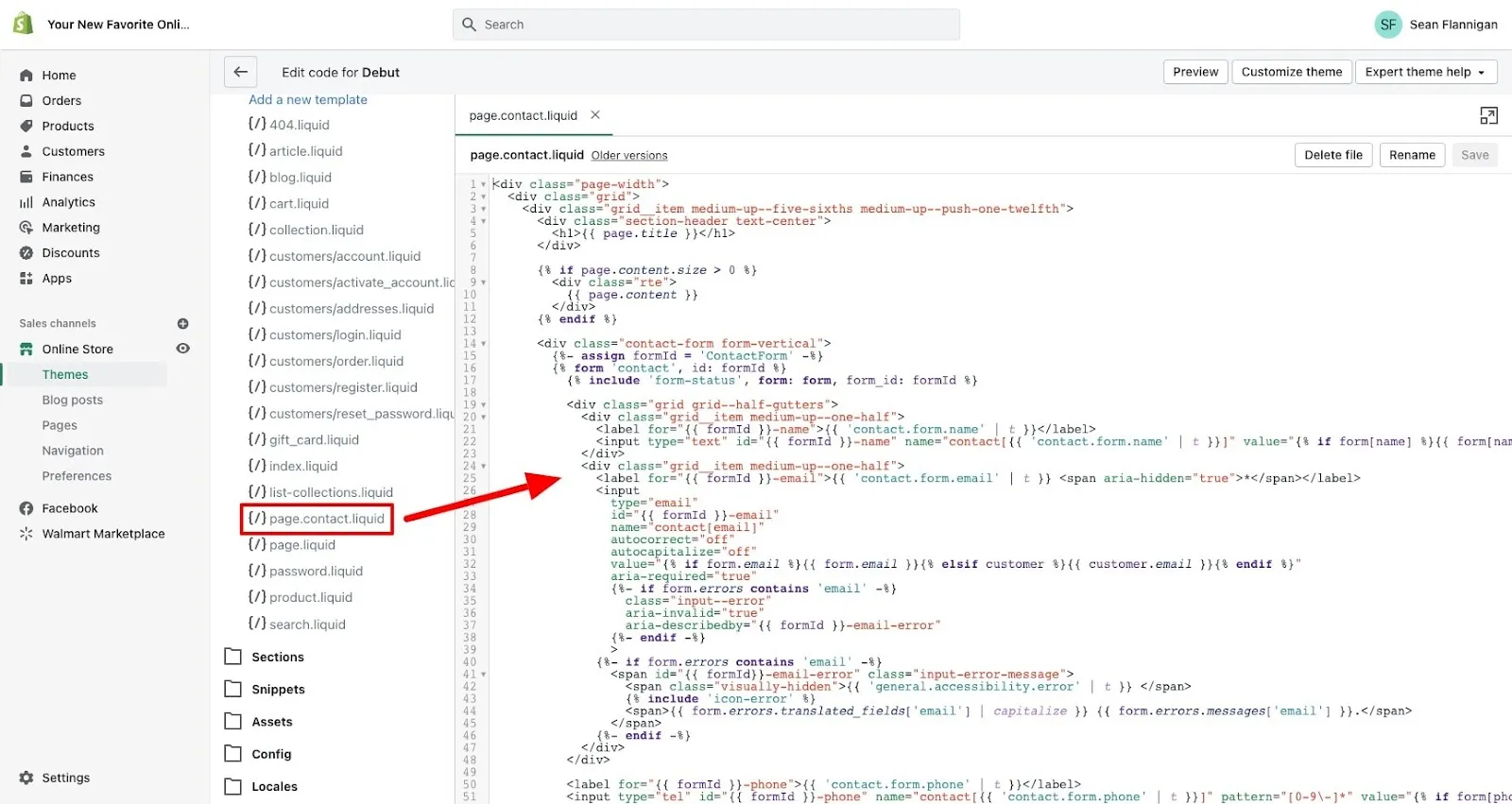Click the Sean Flannigan avatar

pyautogui.click(x=1387, y=25)
